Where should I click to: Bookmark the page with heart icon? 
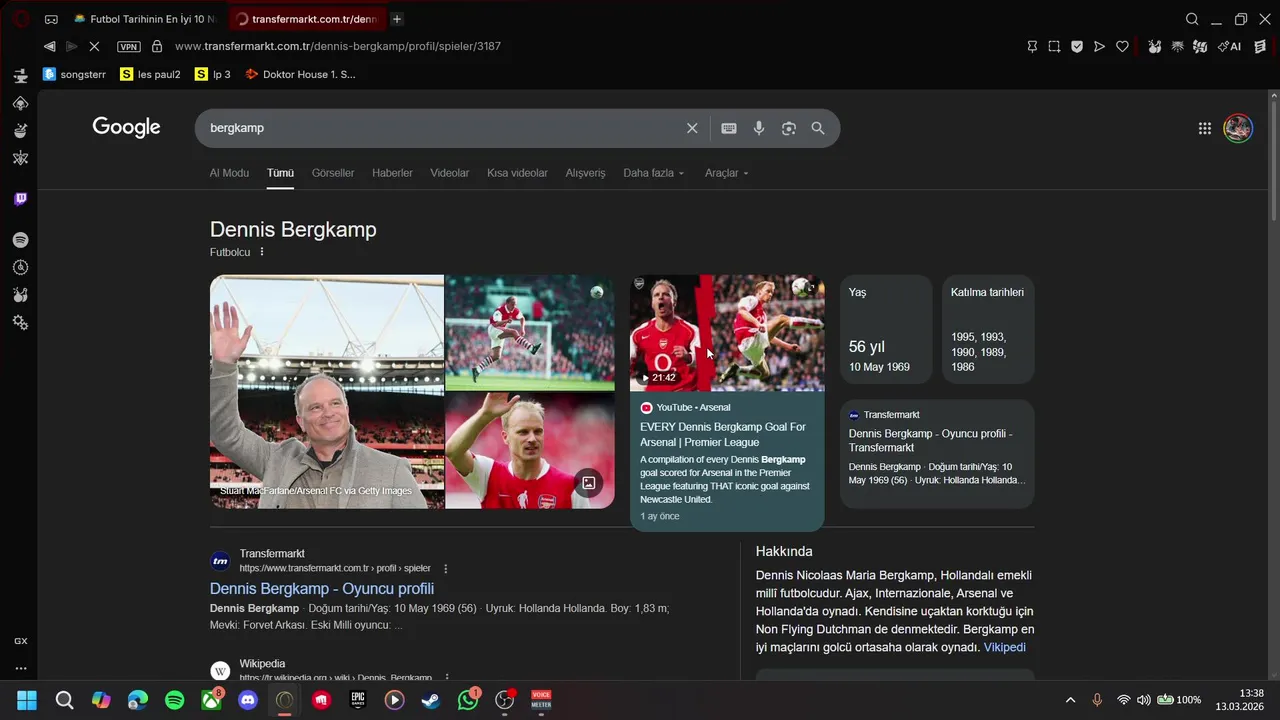coord(1122,46)
